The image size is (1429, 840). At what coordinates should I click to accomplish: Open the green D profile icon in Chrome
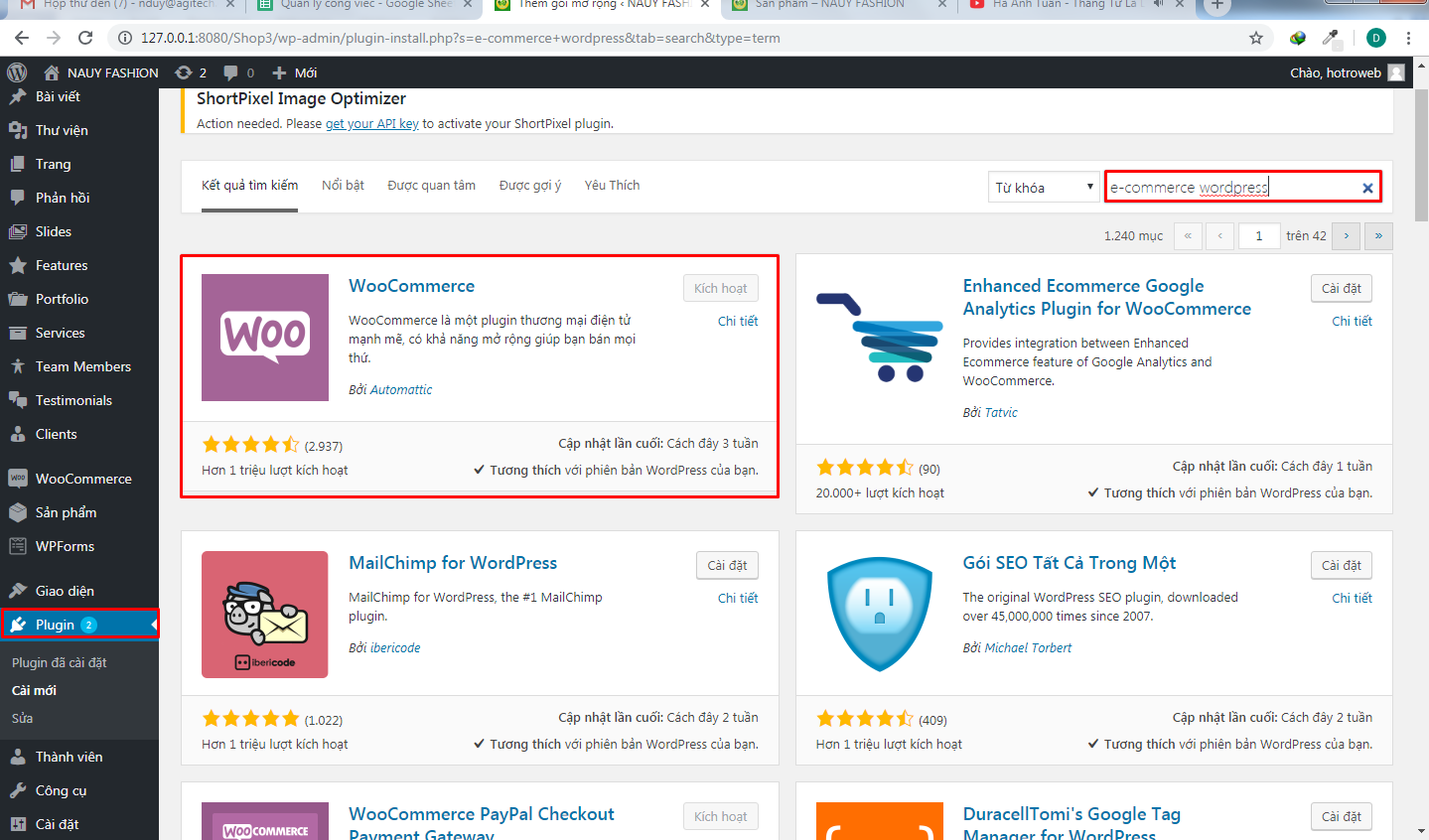tap(1375, 38)
